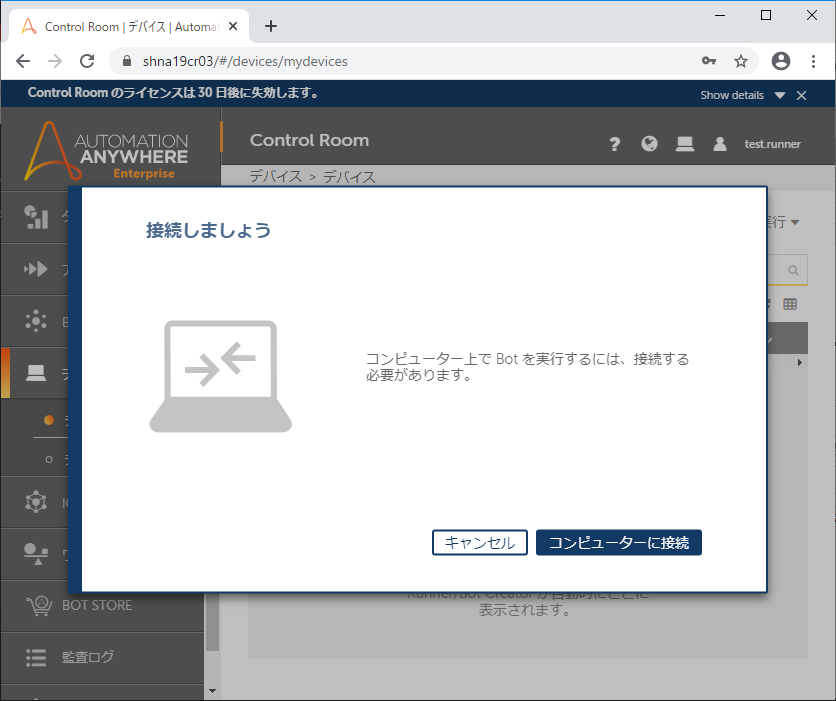The height and width of the screenshot is (701, 836).
Task: Click the site lock icon
Action: (127, 61)
